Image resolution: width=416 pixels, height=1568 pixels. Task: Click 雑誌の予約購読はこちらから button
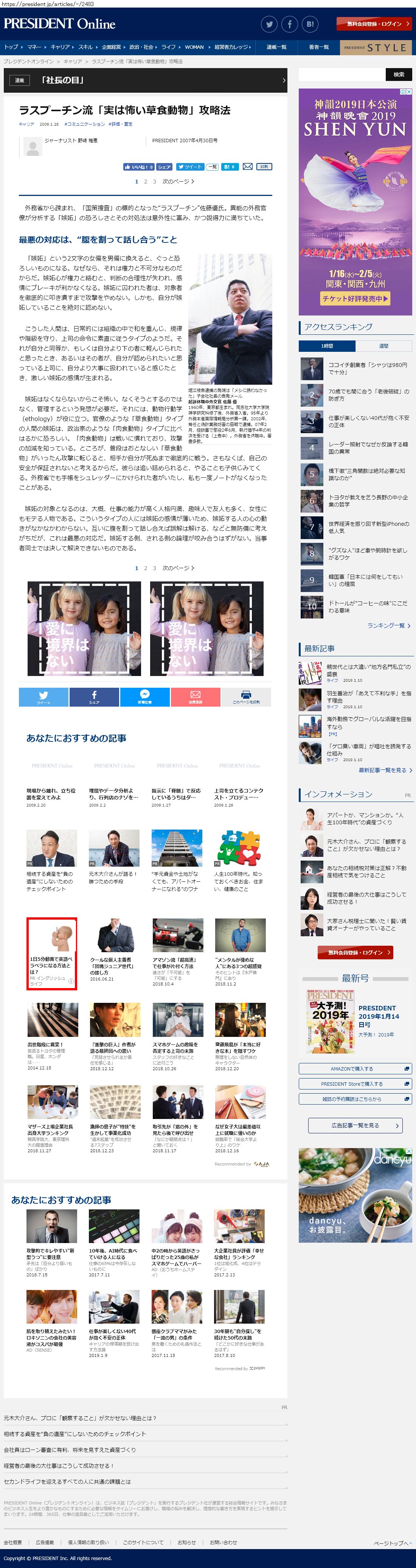pyautogui.click(x=355, y=1099)
